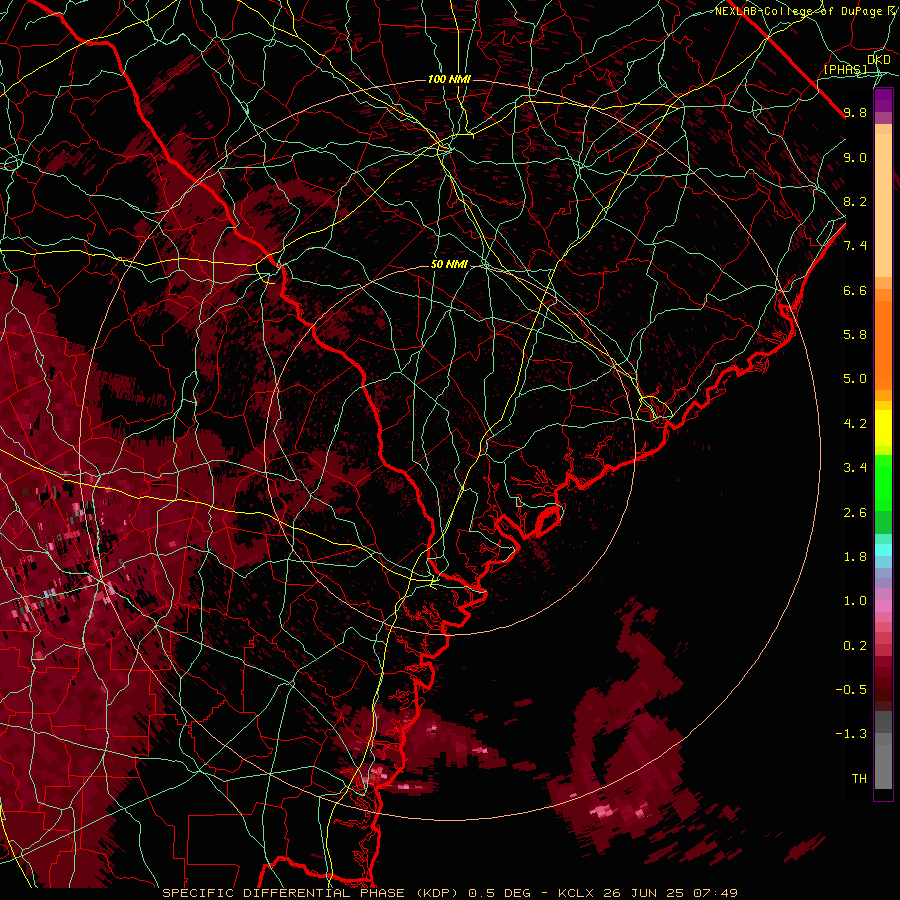Click the "2.6" value on the scale
Screen dimensions: 900x900
[855, 512]
